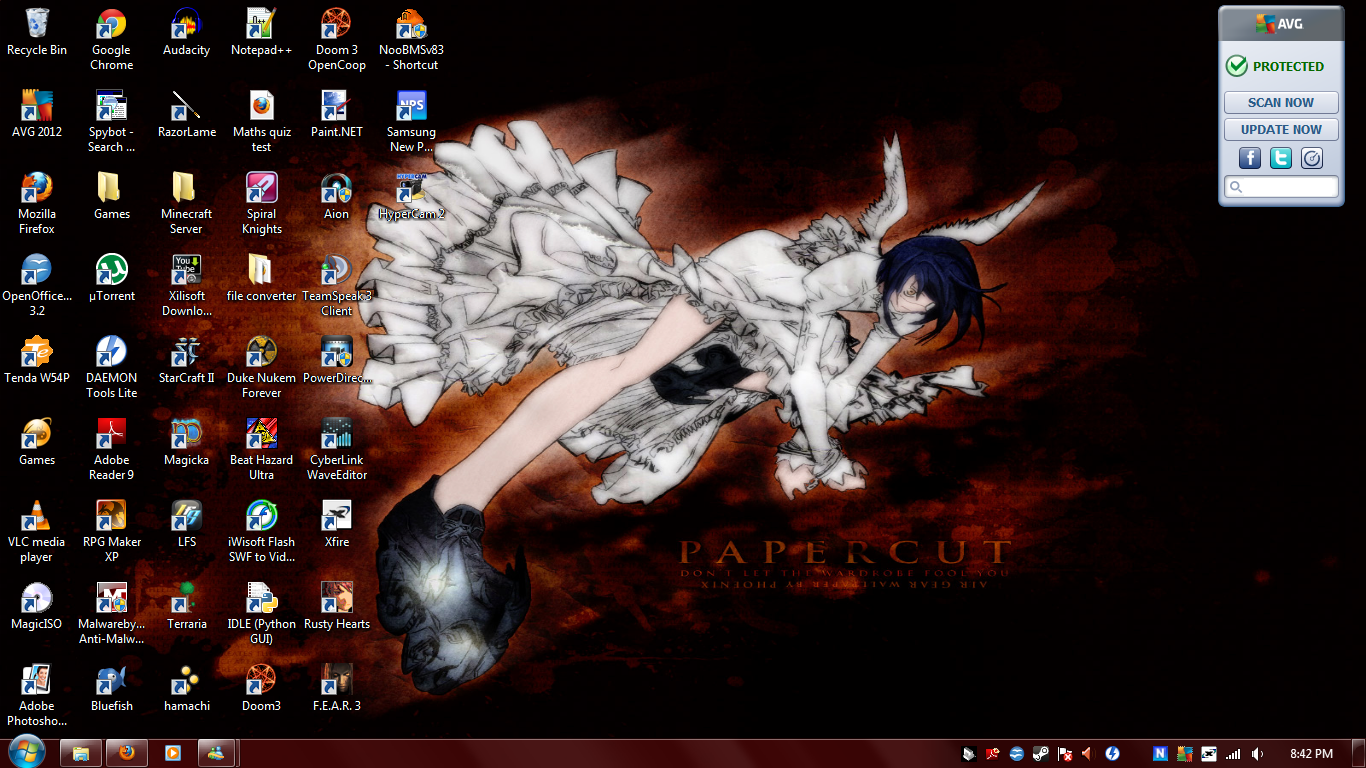This screenshot has width=1366, height=768.
Task: Launch Notepad++ desktop shortcut
Action: click(x=261, y=32)
